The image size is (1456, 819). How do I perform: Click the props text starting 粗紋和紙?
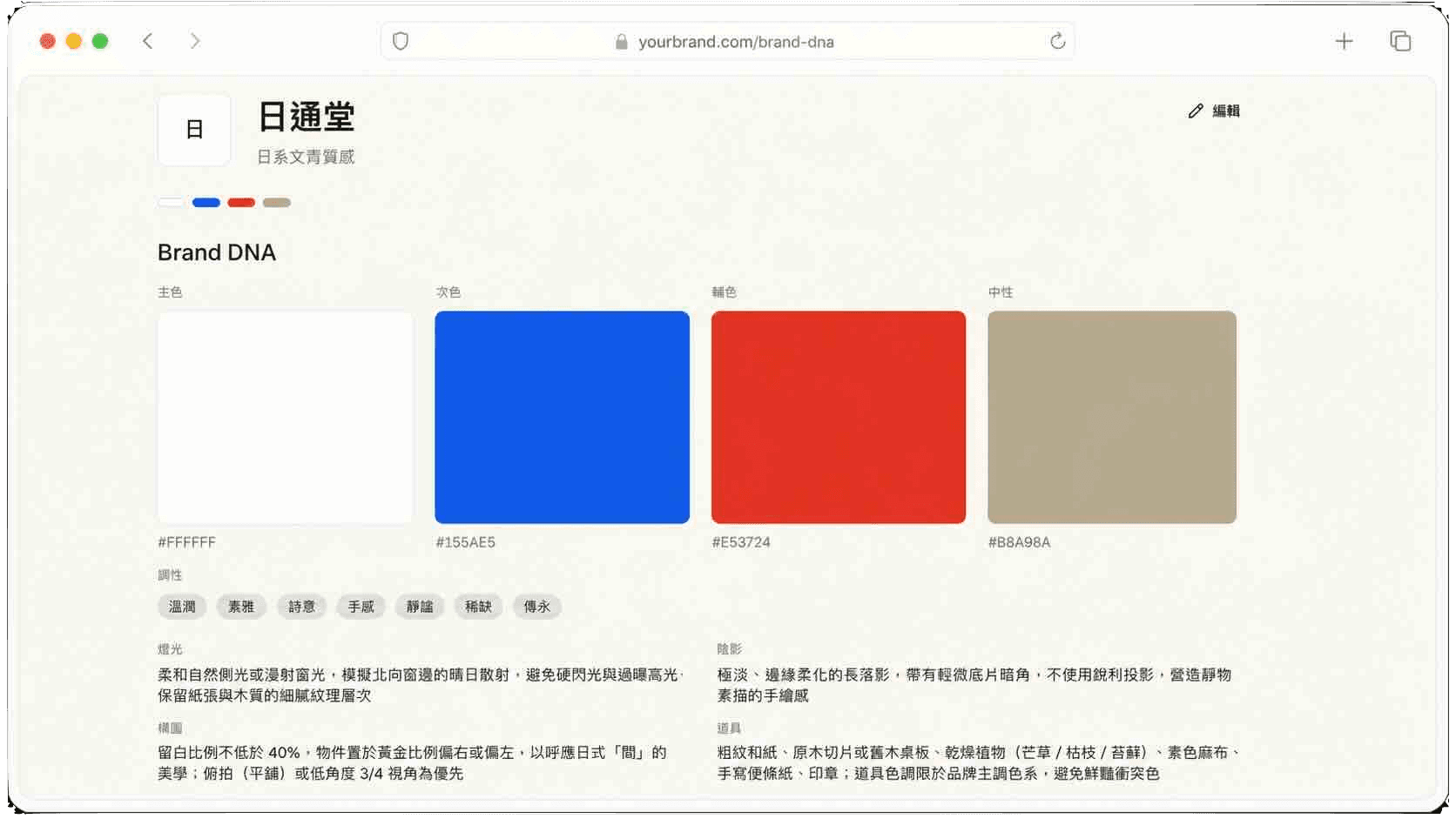[979, 762]
